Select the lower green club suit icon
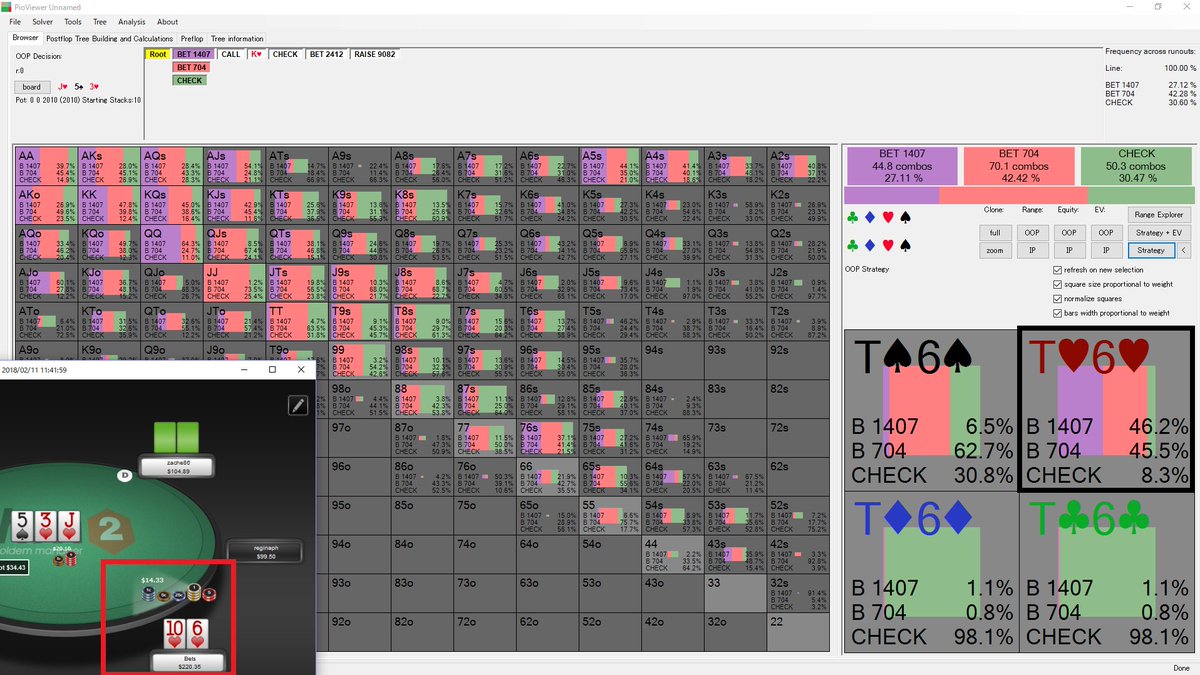 pos(852,245)
